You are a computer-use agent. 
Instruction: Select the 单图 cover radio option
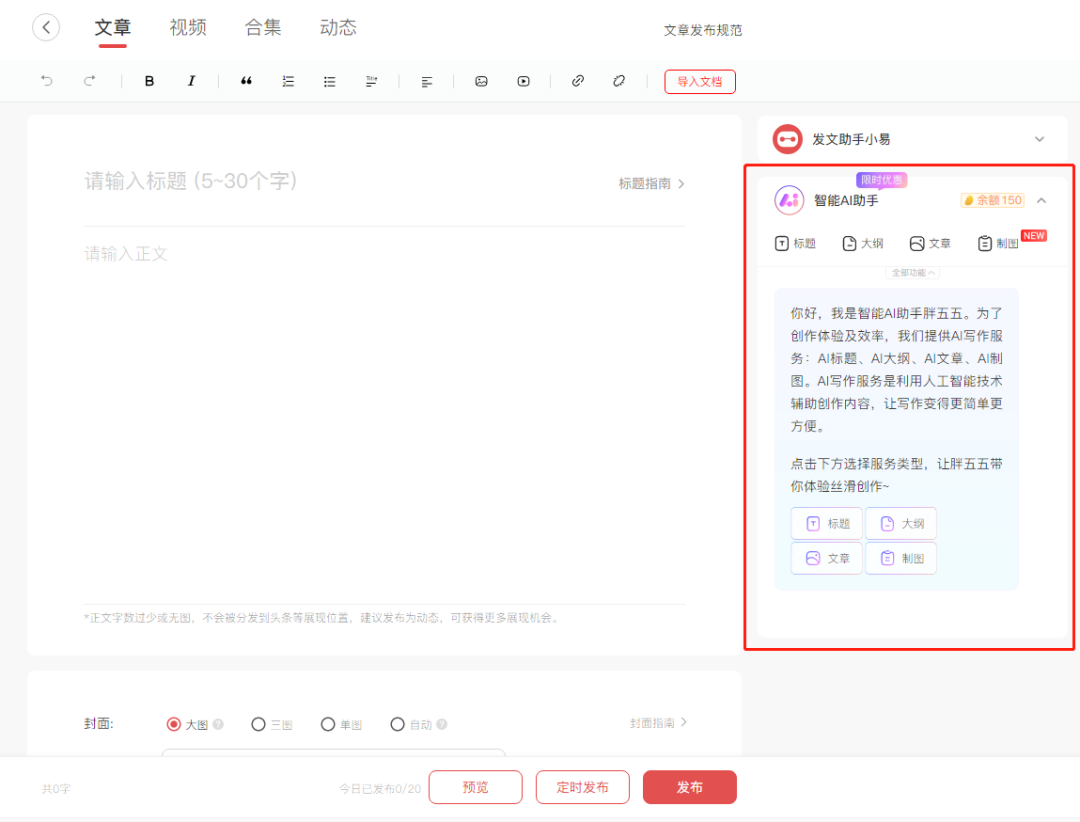coord(328,724)
